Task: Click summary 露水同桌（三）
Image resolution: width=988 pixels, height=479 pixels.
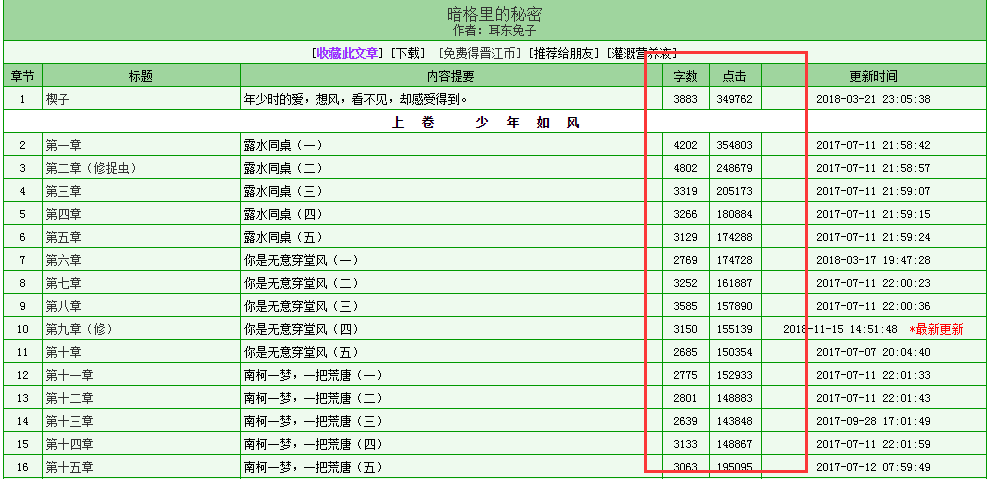Action: coord(283,191)
